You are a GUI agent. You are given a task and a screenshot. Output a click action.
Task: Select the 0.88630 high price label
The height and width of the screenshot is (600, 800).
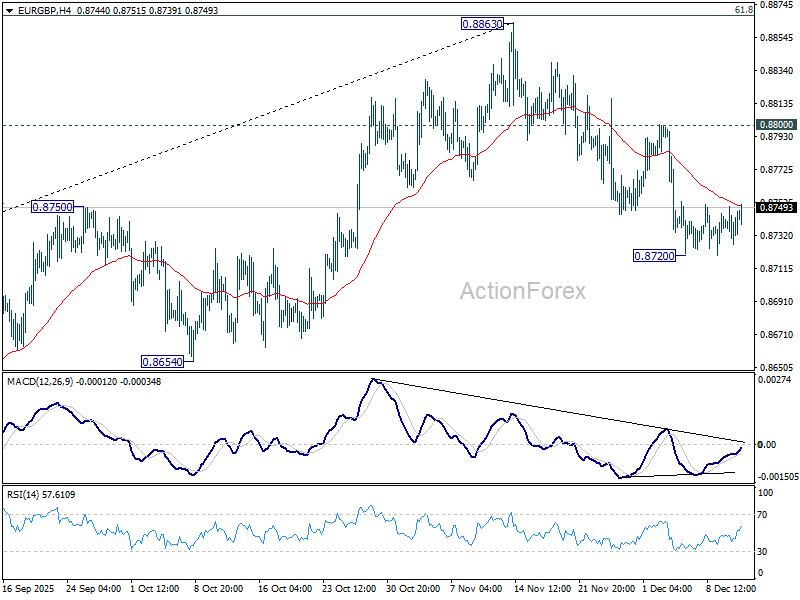(x=482, y=23)
